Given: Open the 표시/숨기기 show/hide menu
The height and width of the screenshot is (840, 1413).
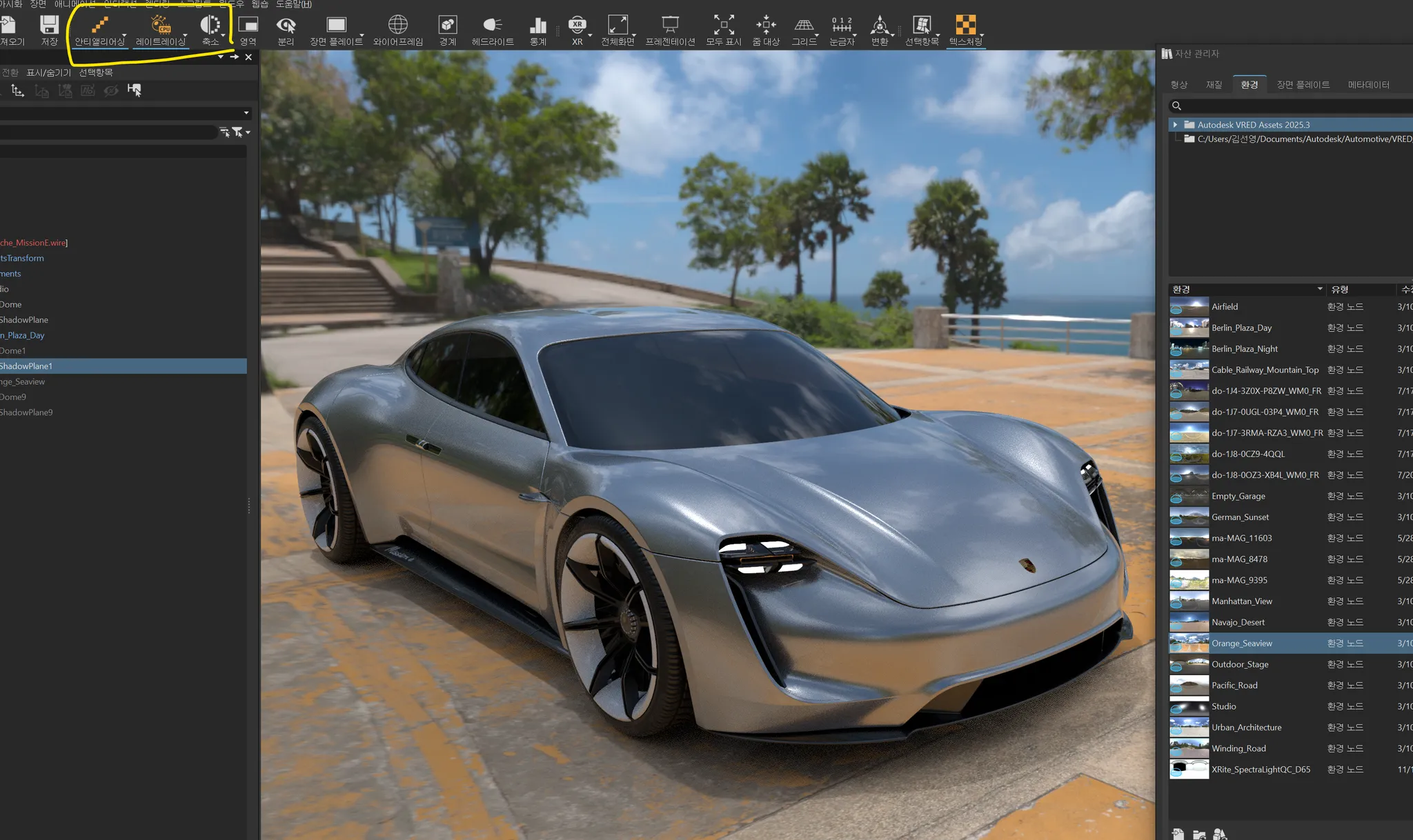Looking at the screenshot, I should pos(48,72).
